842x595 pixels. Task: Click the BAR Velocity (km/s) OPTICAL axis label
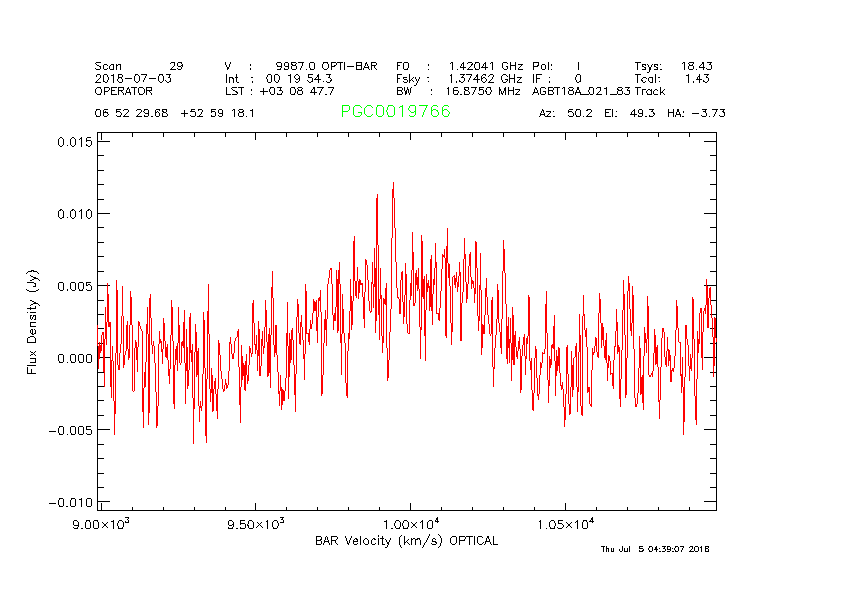tap(406, 541)
